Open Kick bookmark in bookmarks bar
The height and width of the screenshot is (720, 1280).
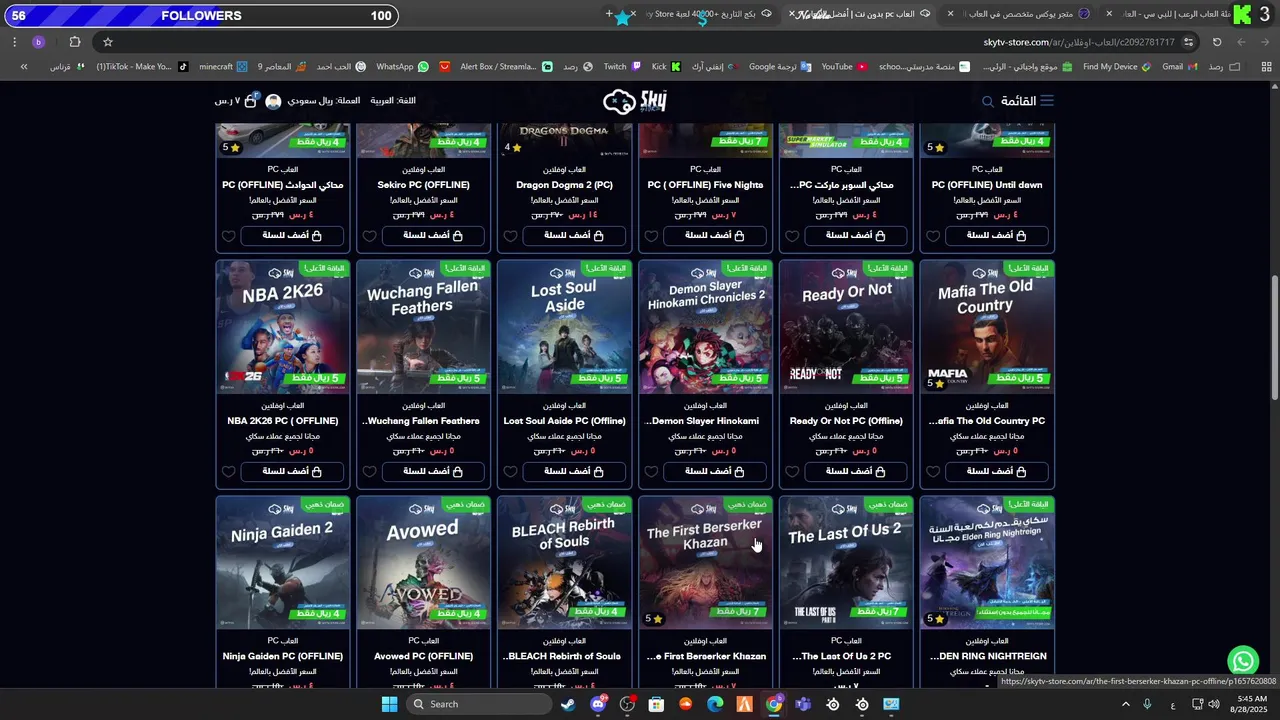[666, 67]
